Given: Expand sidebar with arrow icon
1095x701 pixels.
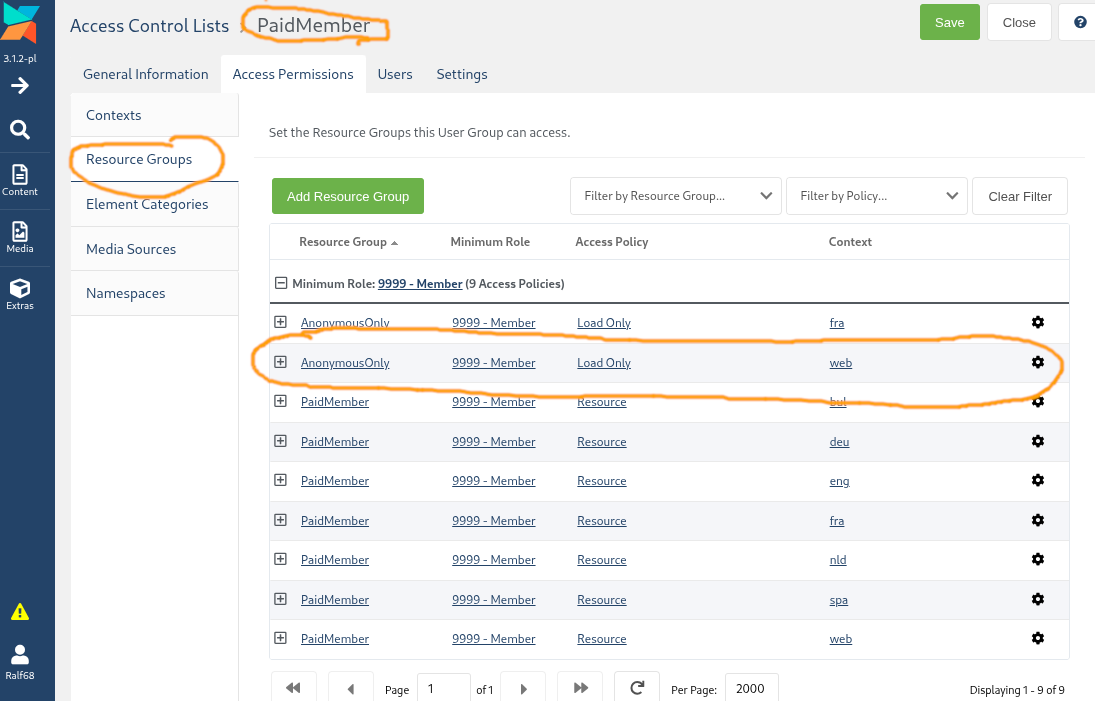Looking at the screenshot, I should coord(20,86).
